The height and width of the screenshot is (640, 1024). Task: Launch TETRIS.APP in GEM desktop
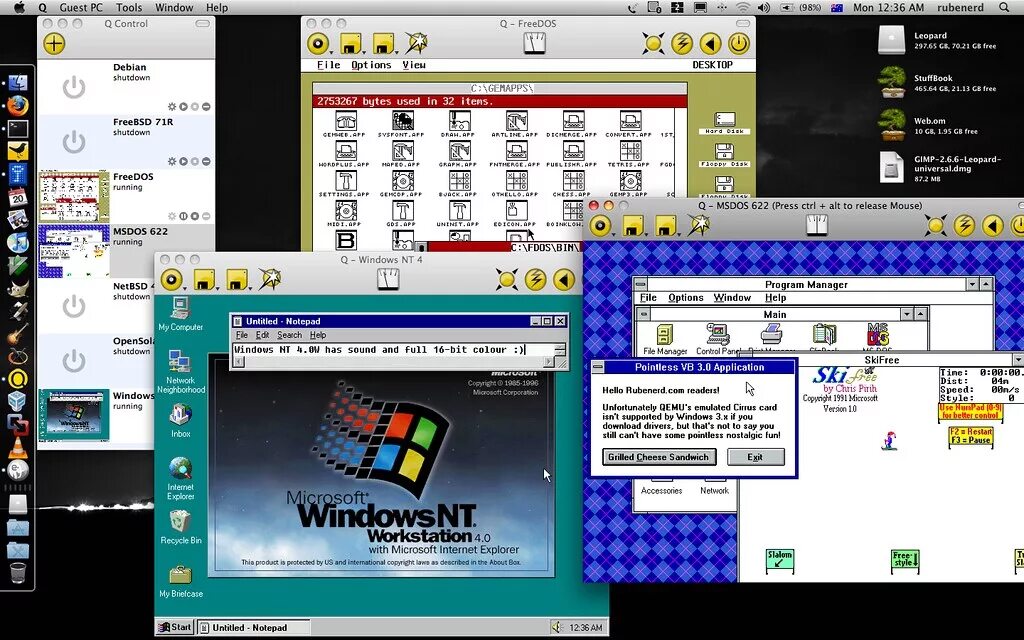(x=630, y=154)
